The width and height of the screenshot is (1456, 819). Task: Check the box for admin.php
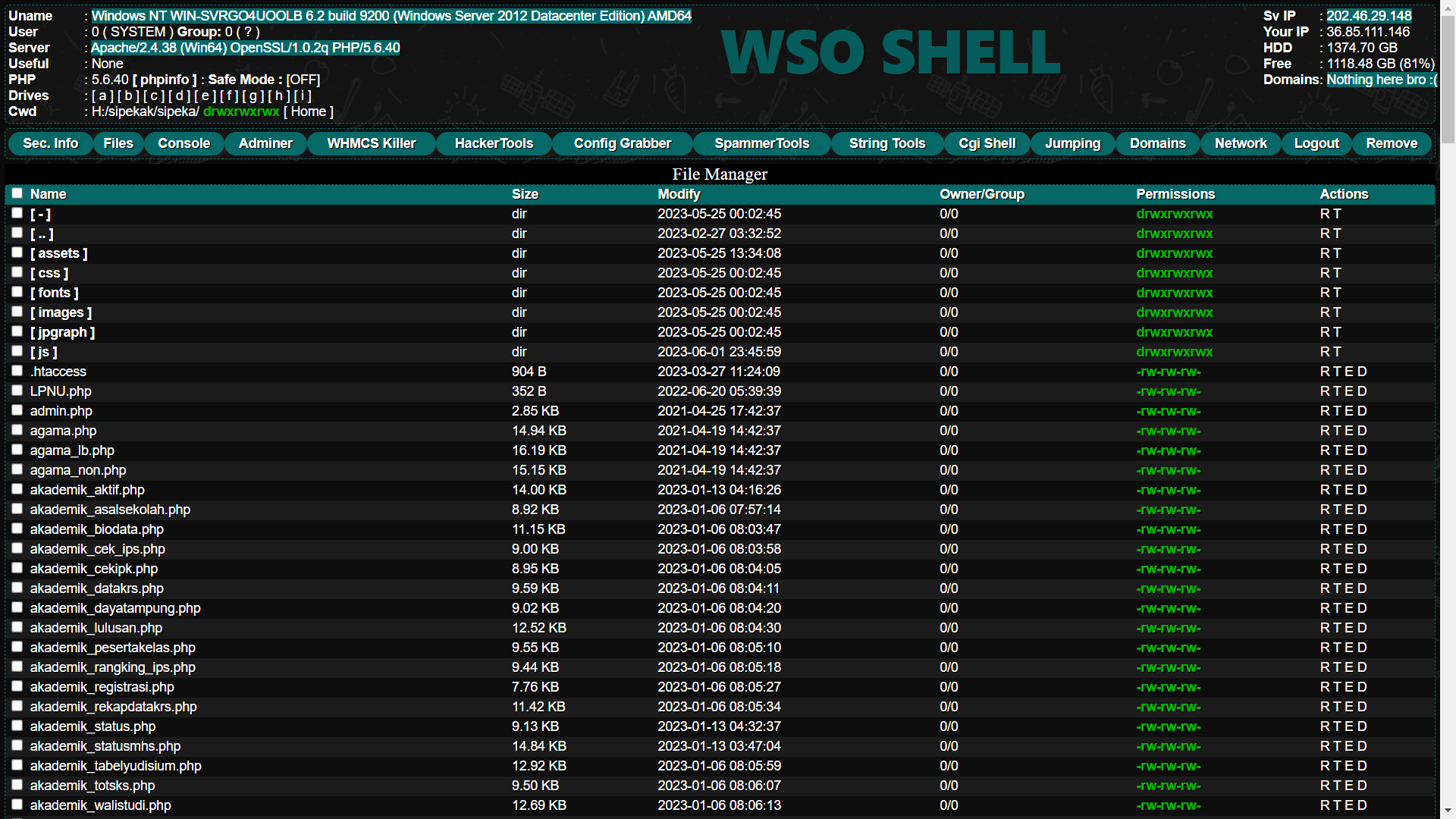tap(17, 410)
